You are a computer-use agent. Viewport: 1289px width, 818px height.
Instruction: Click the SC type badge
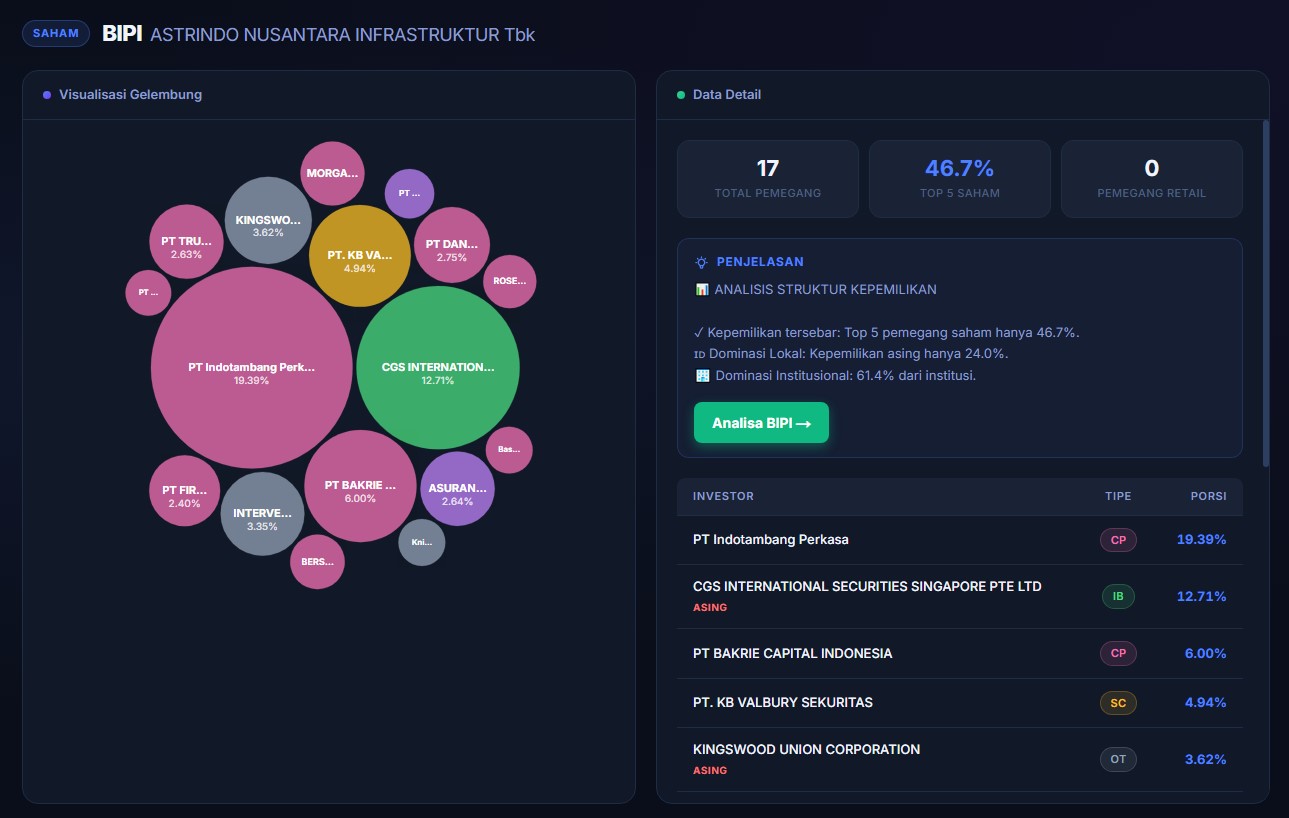pyautogui.click(x=1118, y=703)
